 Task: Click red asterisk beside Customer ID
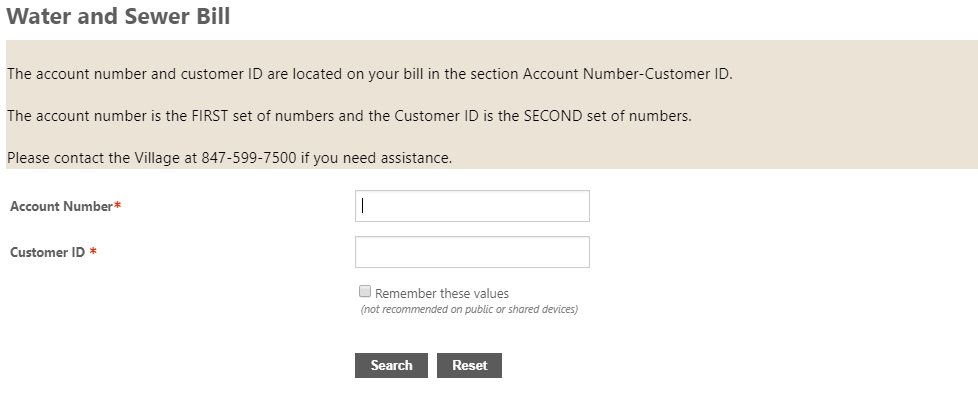pyautogui.click(x=93, y=251)
